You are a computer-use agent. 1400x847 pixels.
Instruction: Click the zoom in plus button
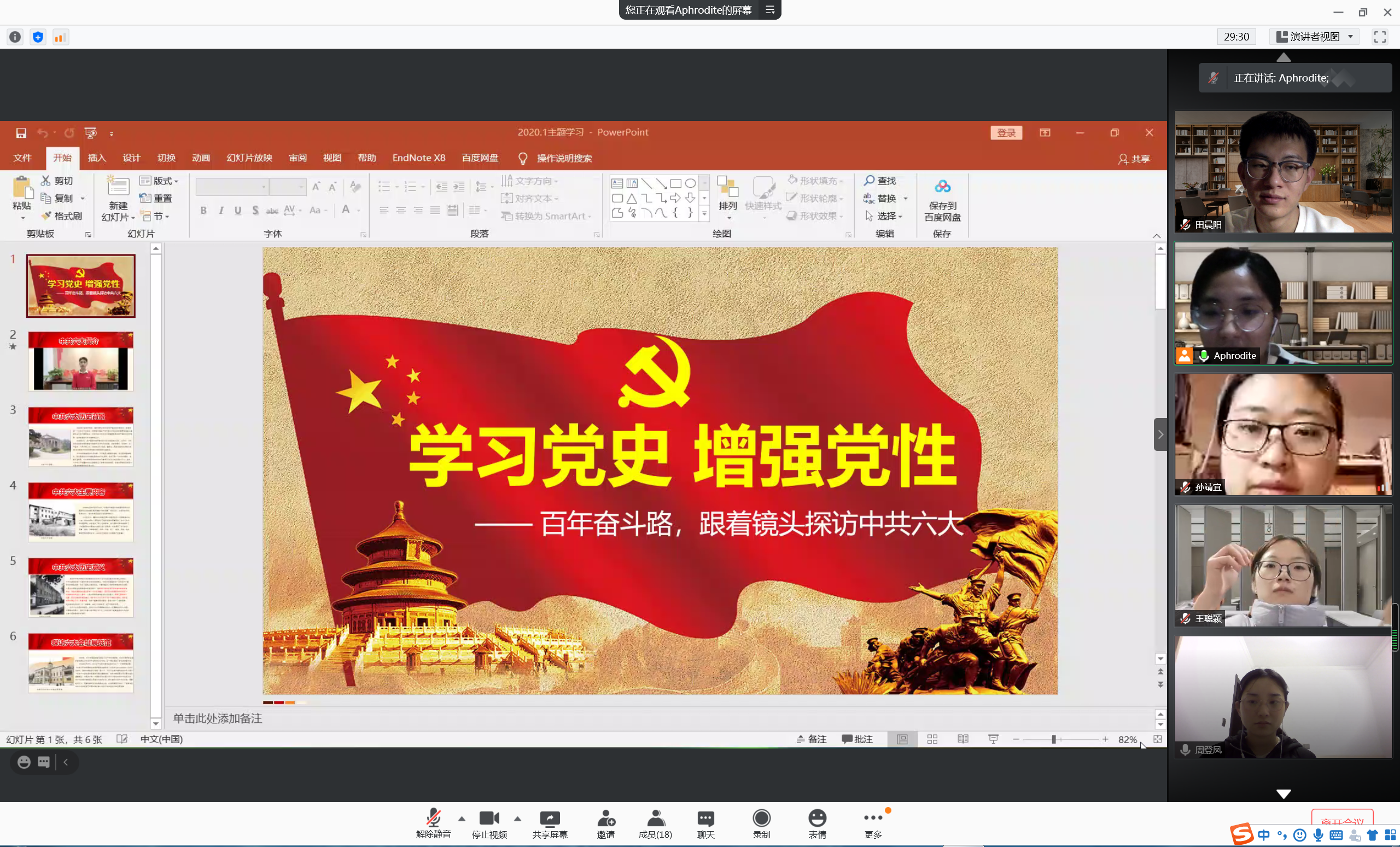(1105, 739)
